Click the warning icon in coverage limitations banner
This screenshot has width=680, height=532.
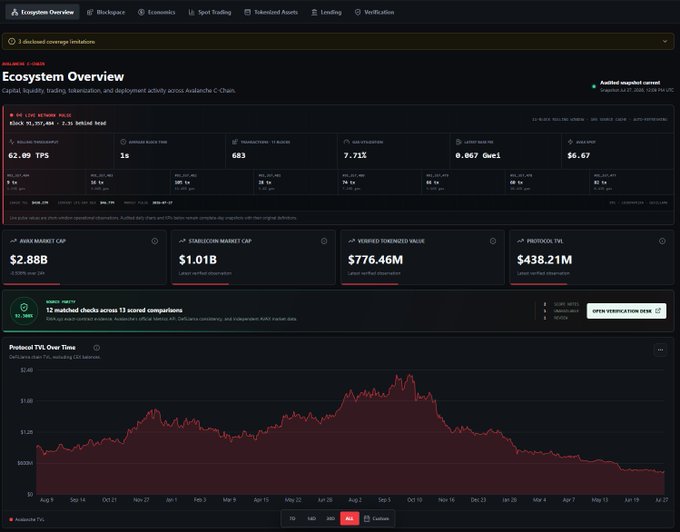tap(12, 42)
